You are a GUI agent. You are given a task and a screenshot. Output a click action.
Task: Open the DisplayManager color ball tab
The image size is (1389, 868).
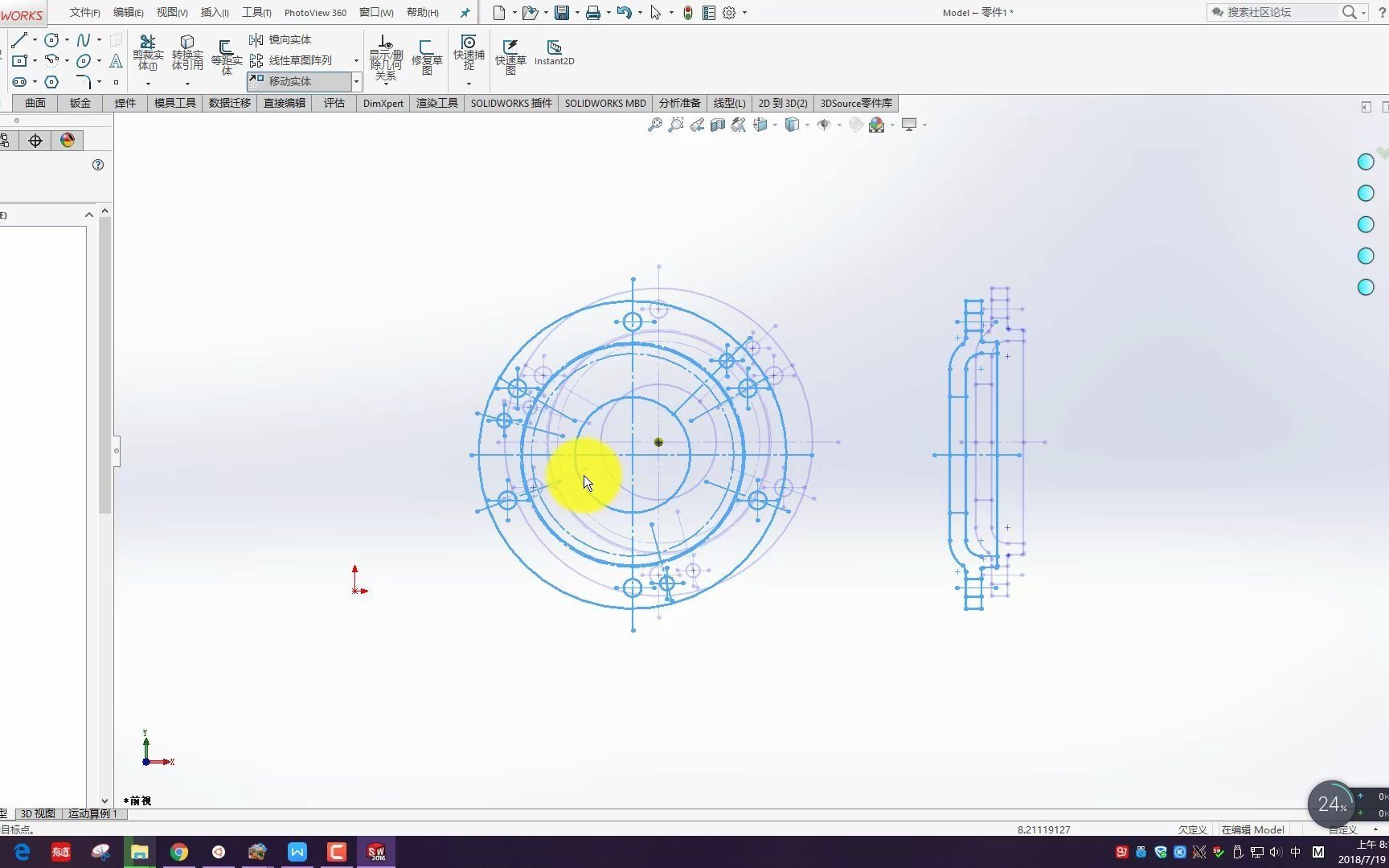click(x=68, y=141)
